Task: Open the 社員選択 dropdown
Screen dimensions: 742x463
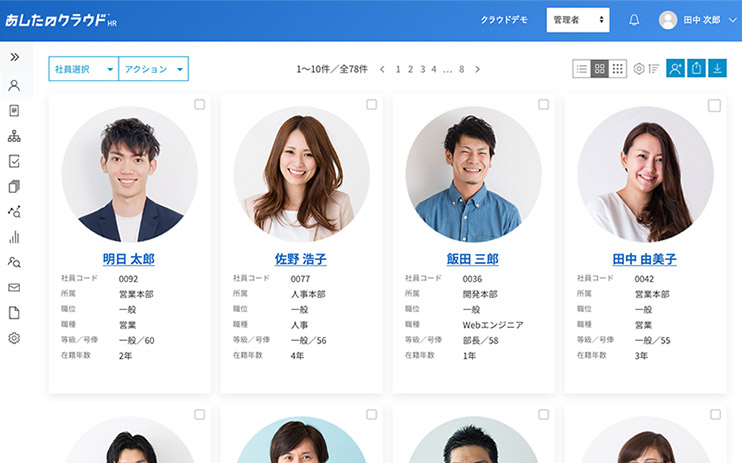Action: click(83, 69)
